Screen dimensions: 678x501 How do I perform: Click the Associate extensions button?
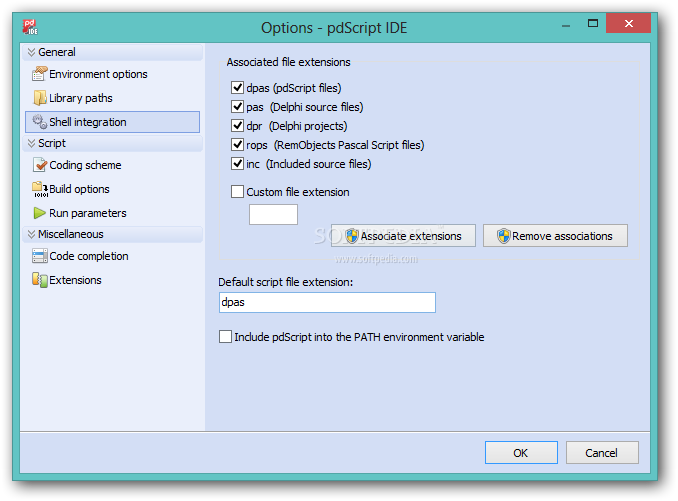coord(403,236)
